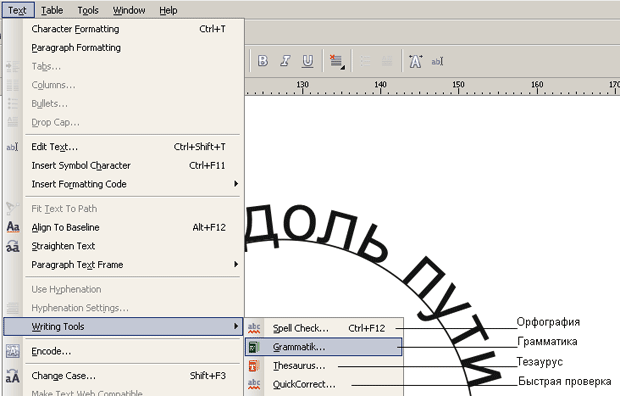The height and width of the screenshot is (396, 620).
Task: Click the 'Грамматика' label
Action: (547, 341)
